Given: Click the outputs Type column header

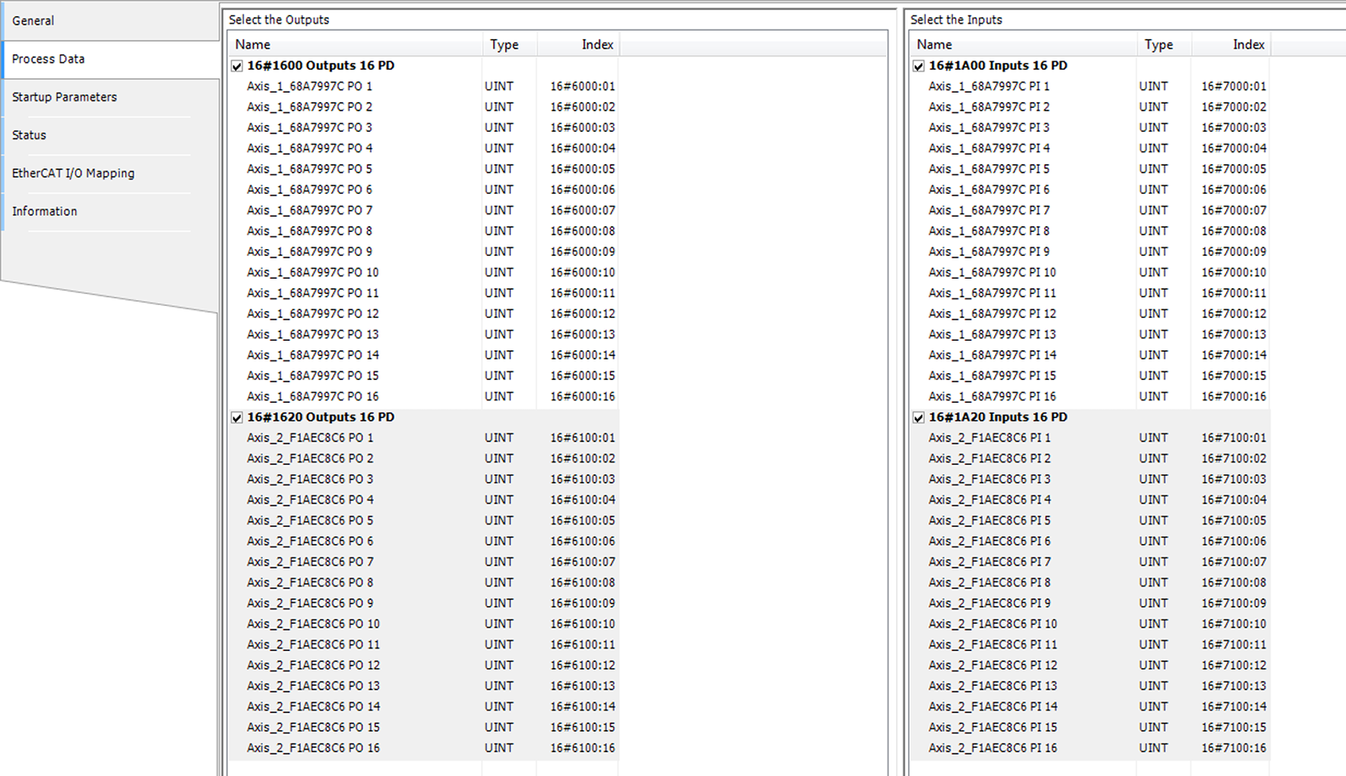Looking at the screenshot, I should pyautogui.click(x=509, y=45).
